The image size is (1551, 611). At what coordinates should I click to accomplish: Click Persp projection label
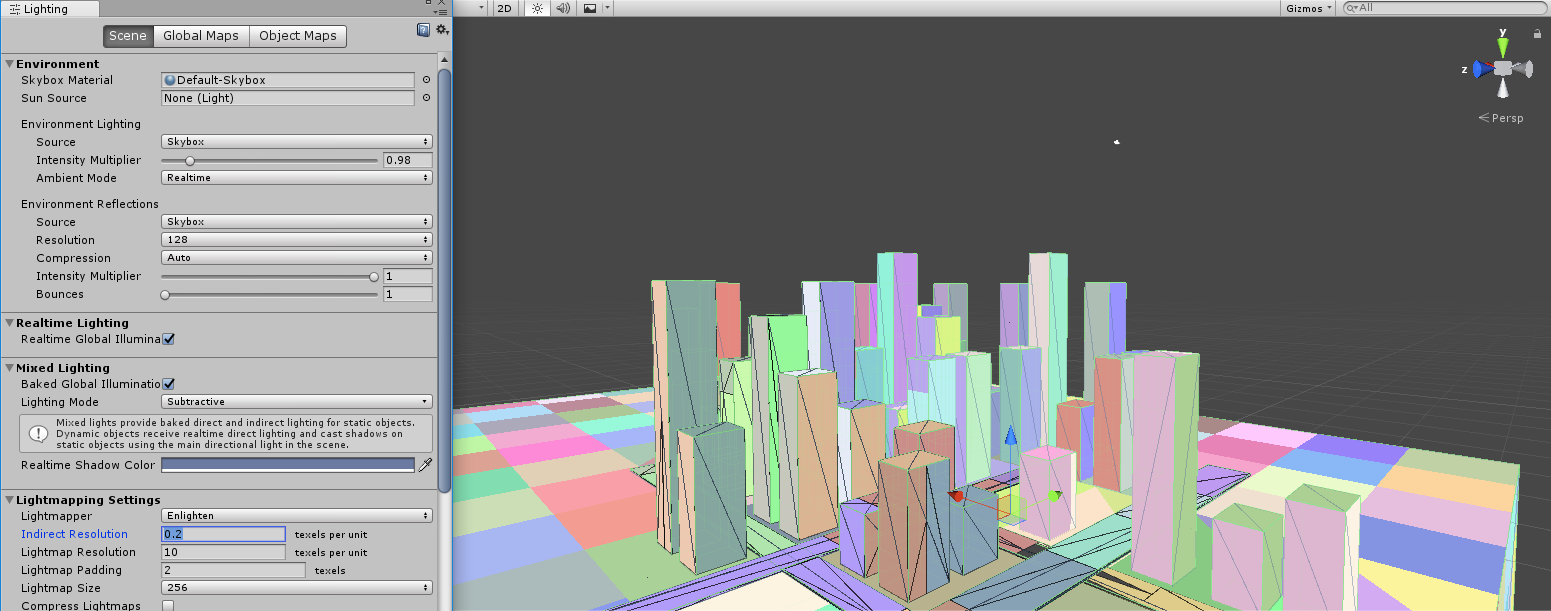1506,118
